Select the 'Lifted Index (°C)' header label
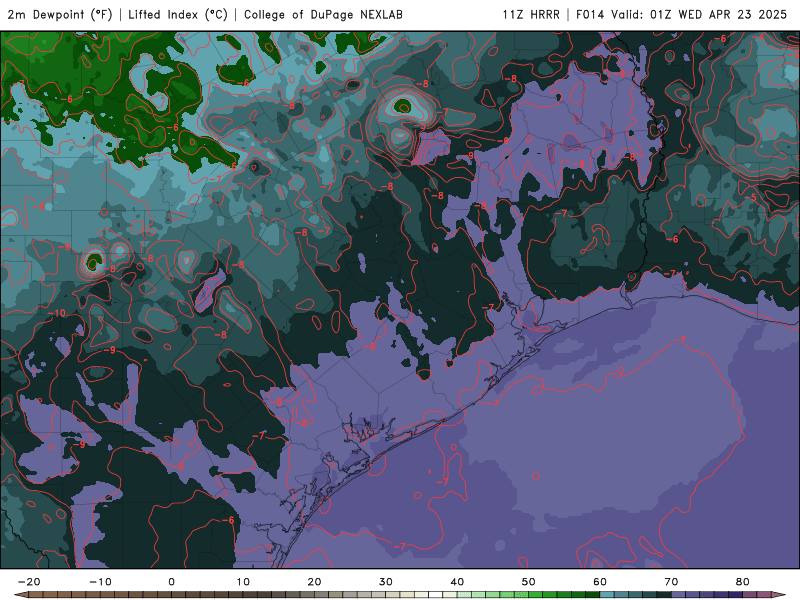The image size is (800, 600). (x=178, y=14)
